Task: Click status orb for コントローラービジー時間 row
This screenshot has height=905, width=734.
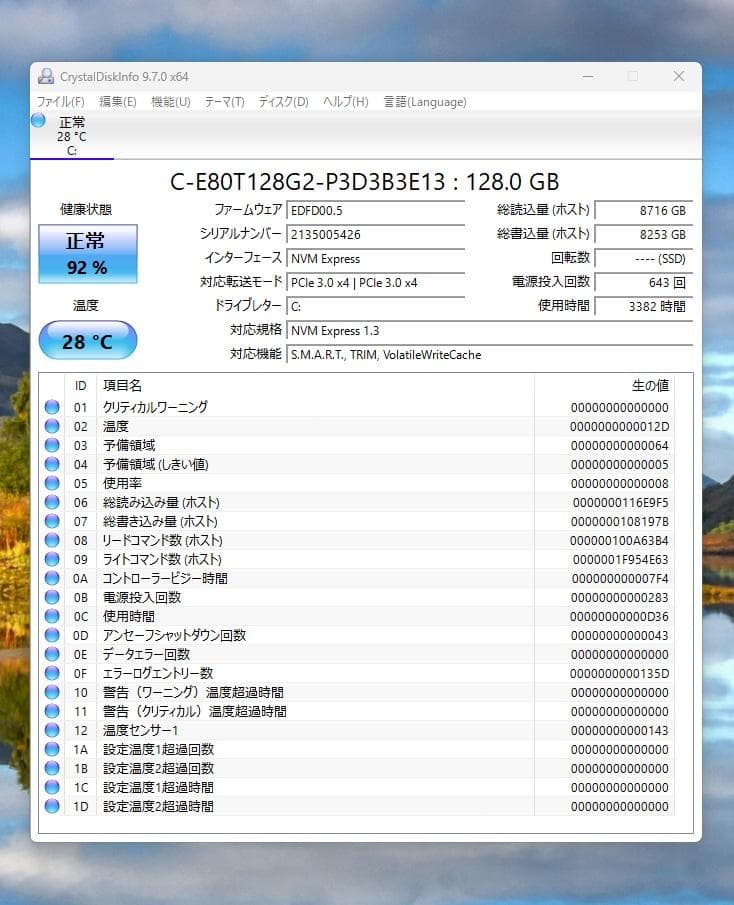Action: [x=52, y=578]
